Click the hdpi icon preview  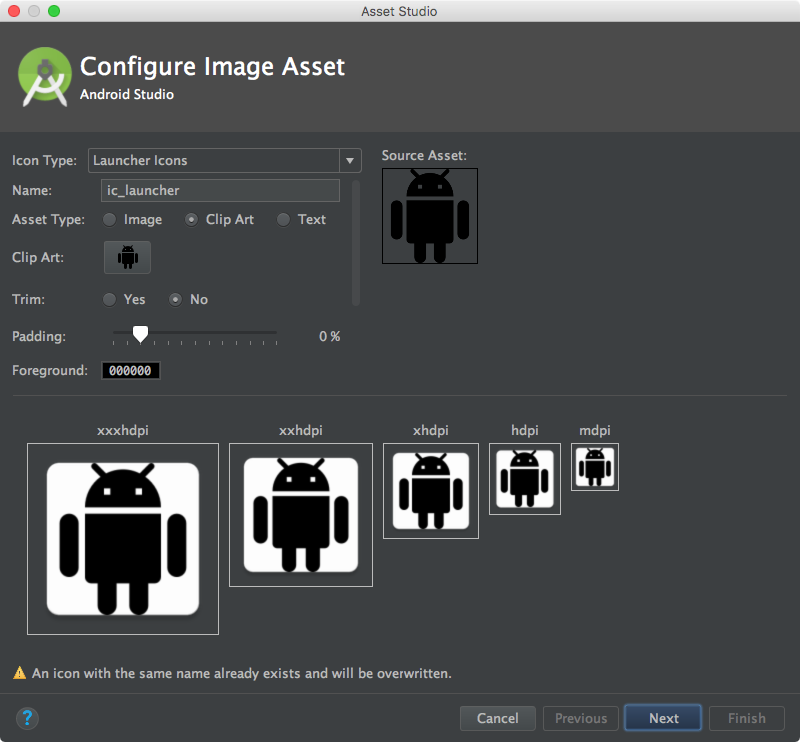525,479
